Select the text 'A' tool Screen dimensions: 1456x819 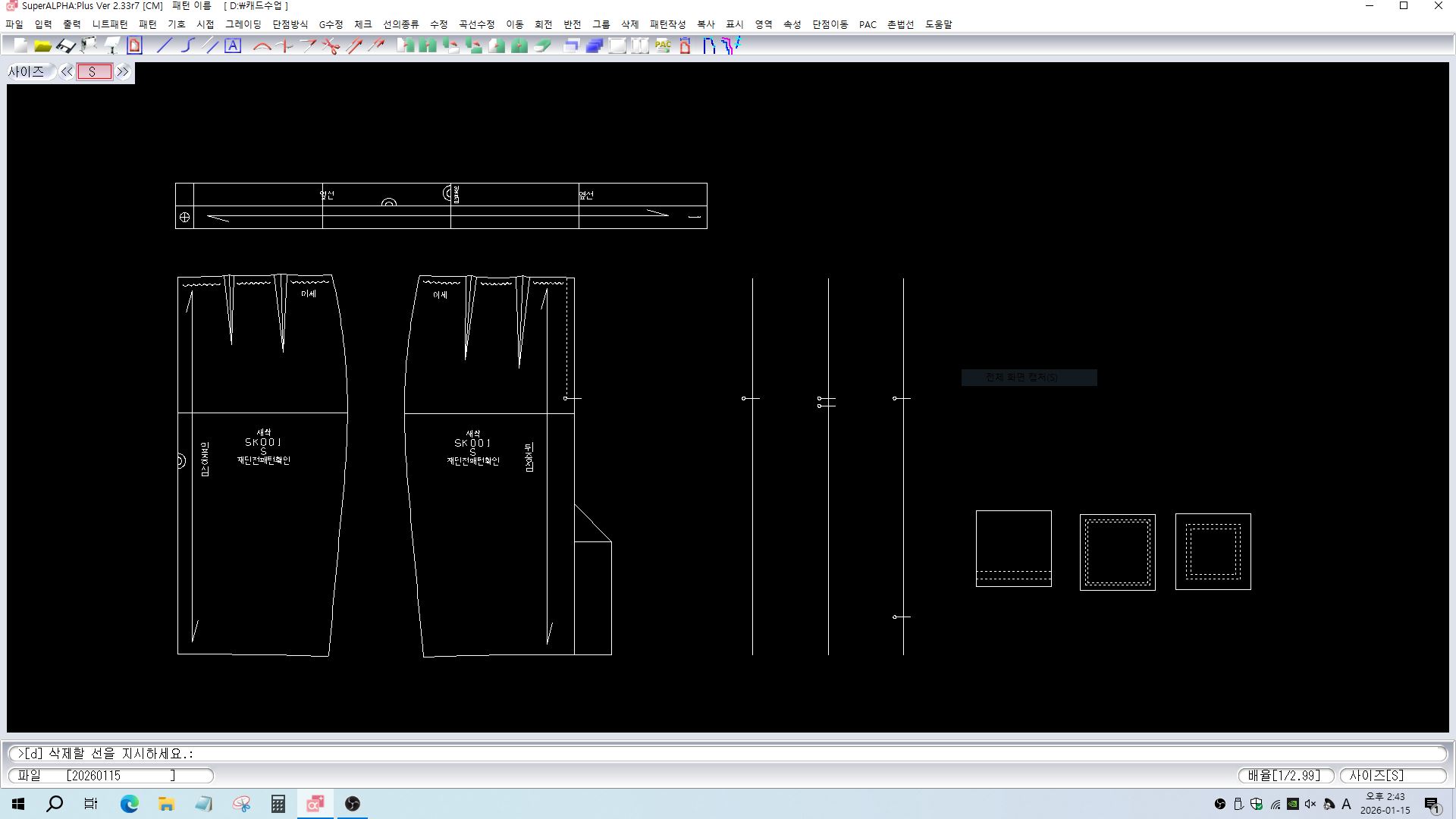233,46
